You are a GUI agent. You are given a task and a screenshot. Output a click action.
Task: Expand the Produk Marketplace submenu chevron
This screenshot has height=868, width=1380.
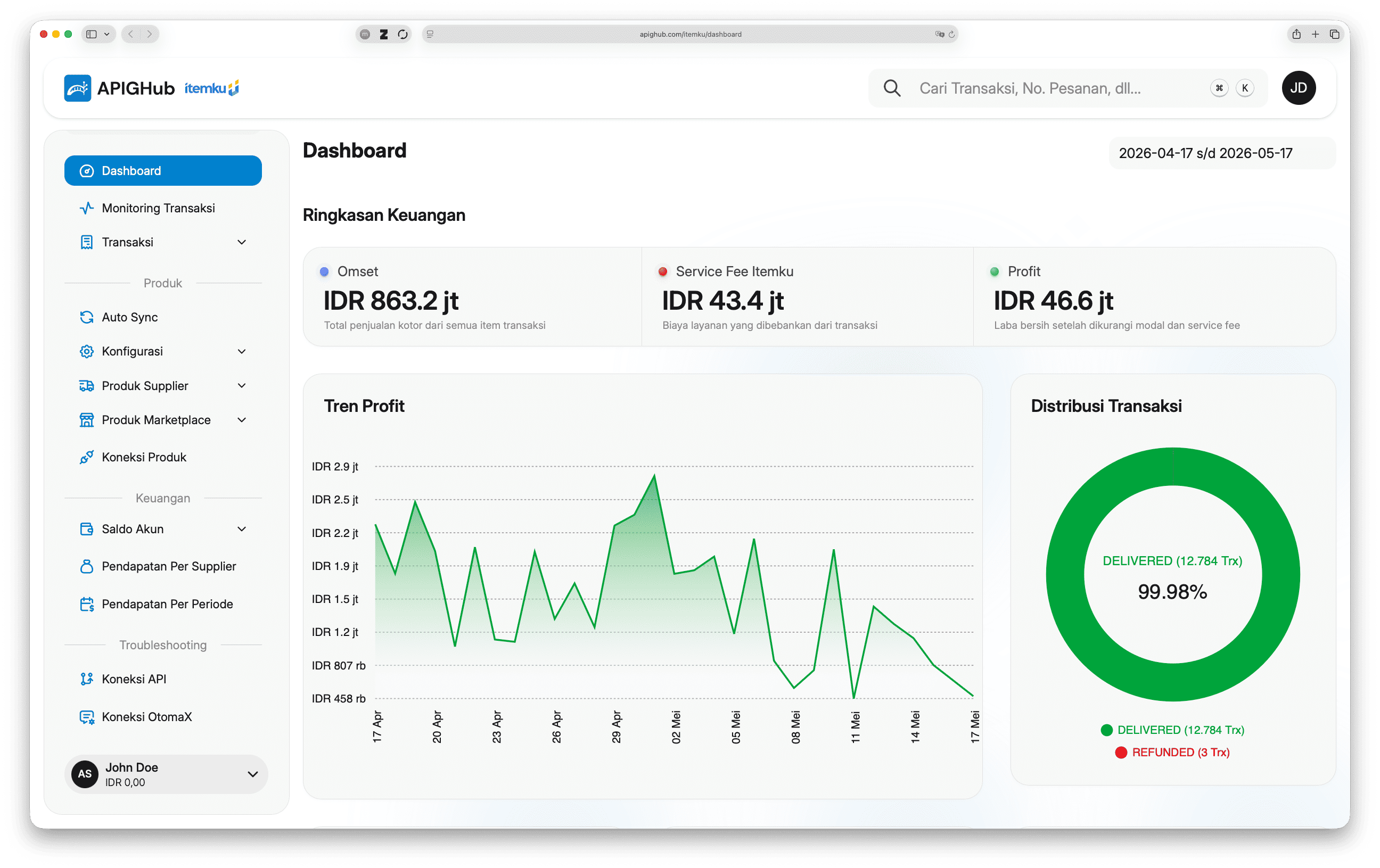[x=241, y=420]
